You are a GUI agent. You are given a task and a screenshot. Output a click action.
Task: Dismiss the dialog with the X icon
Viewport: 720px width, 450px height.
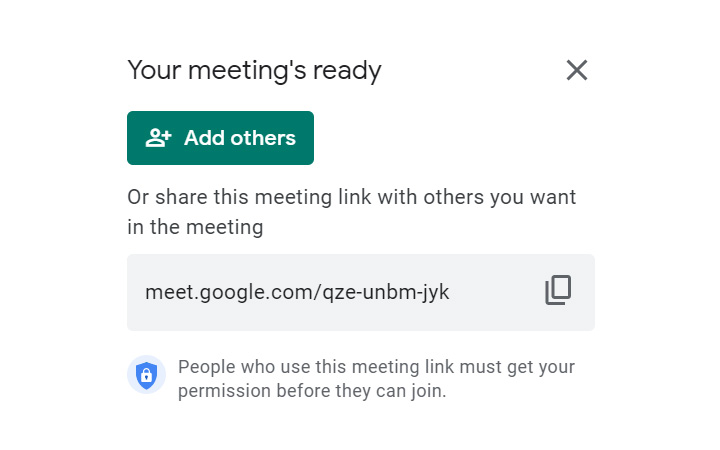[x=577, y=70]
